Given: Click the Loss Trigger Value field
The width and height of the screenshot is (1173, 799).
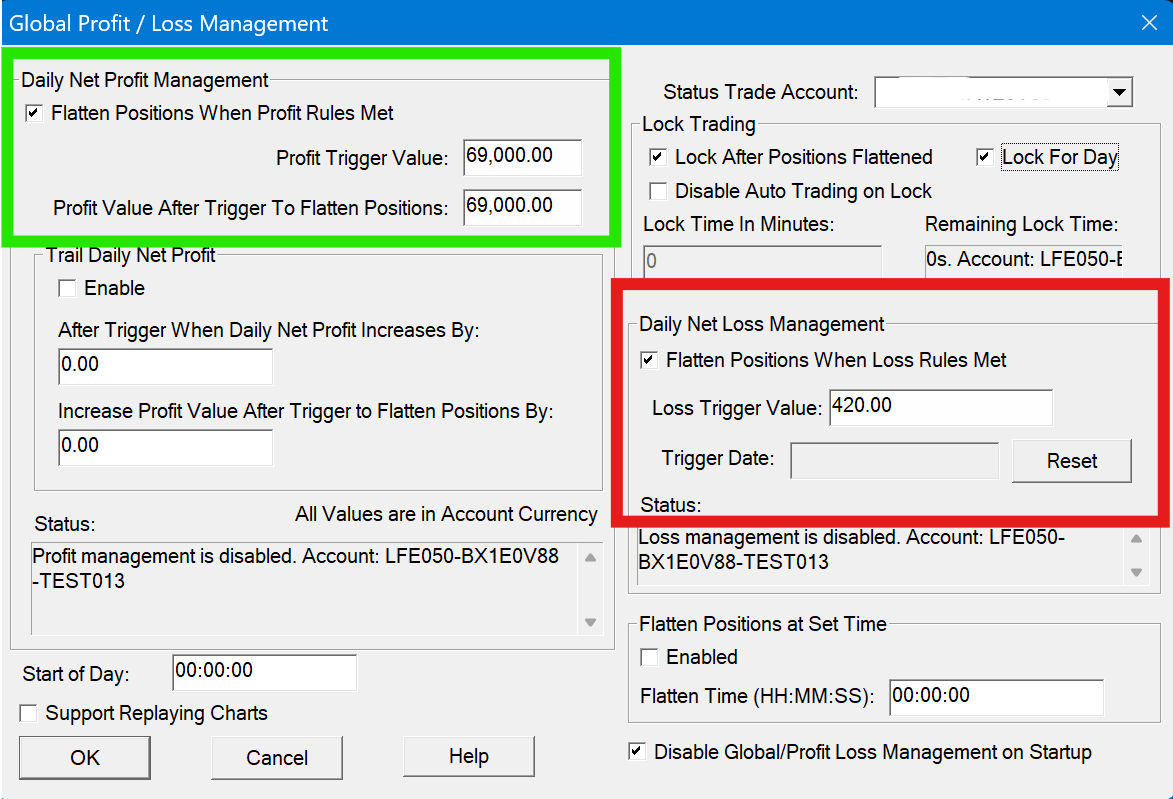Looking at the screenshot, I should [x=941, y=408].
